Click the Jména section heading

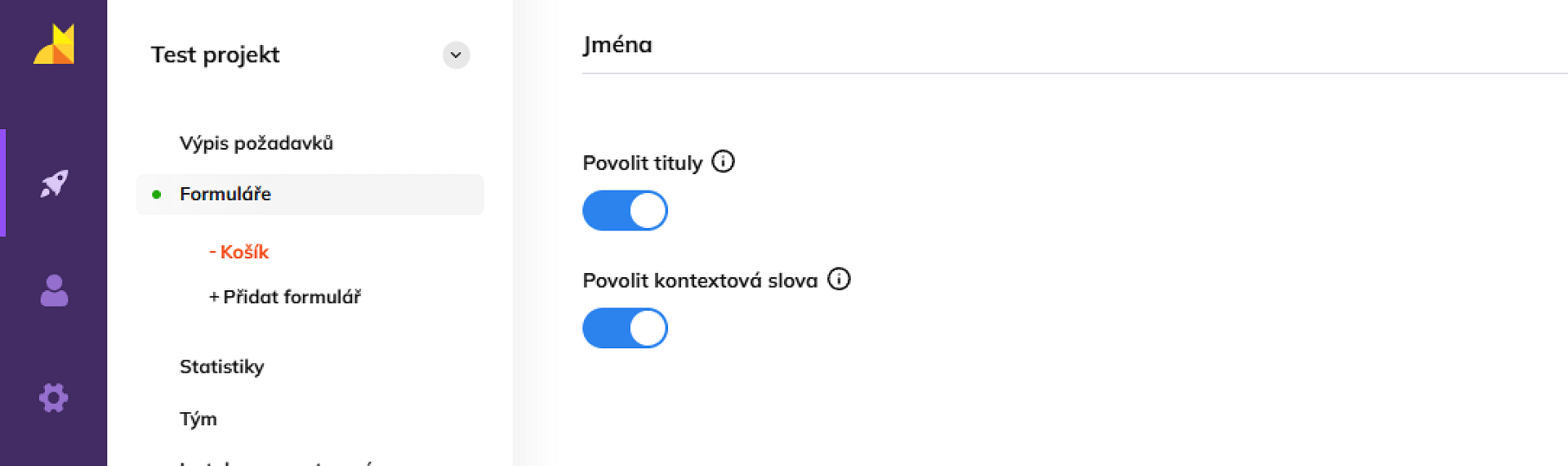(617, 45)
